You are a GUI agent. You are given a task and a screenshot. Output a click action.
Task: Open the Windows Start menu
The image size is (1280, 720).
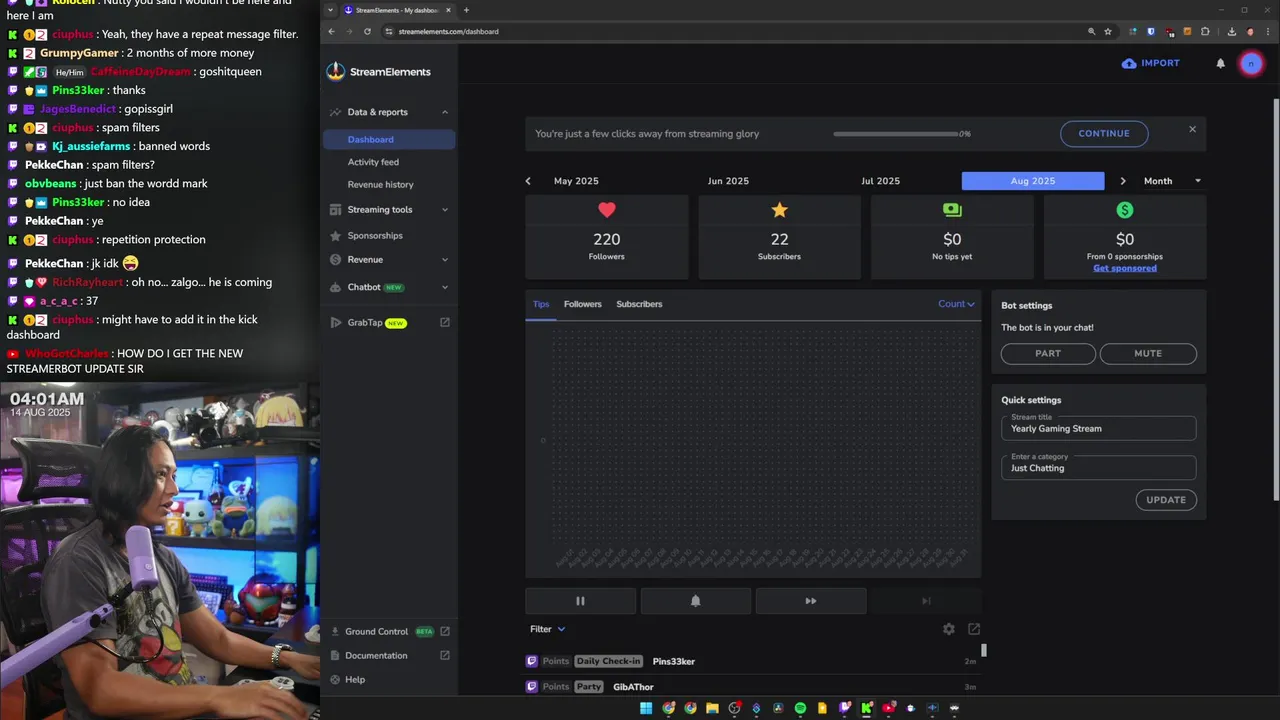[x=646, y=708]
